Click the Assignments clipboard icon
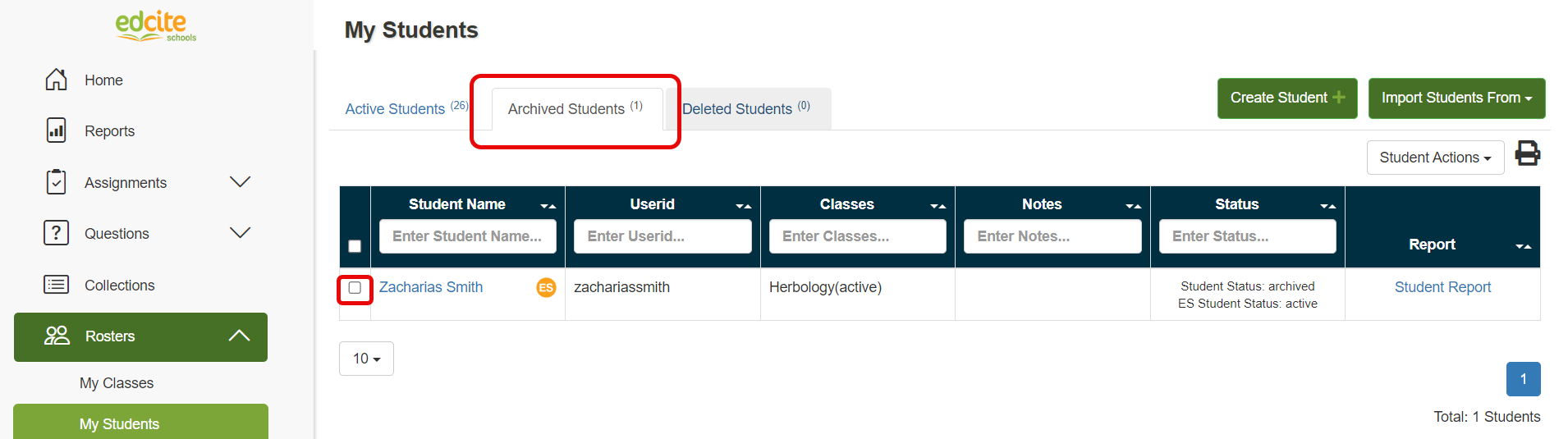 56,182
